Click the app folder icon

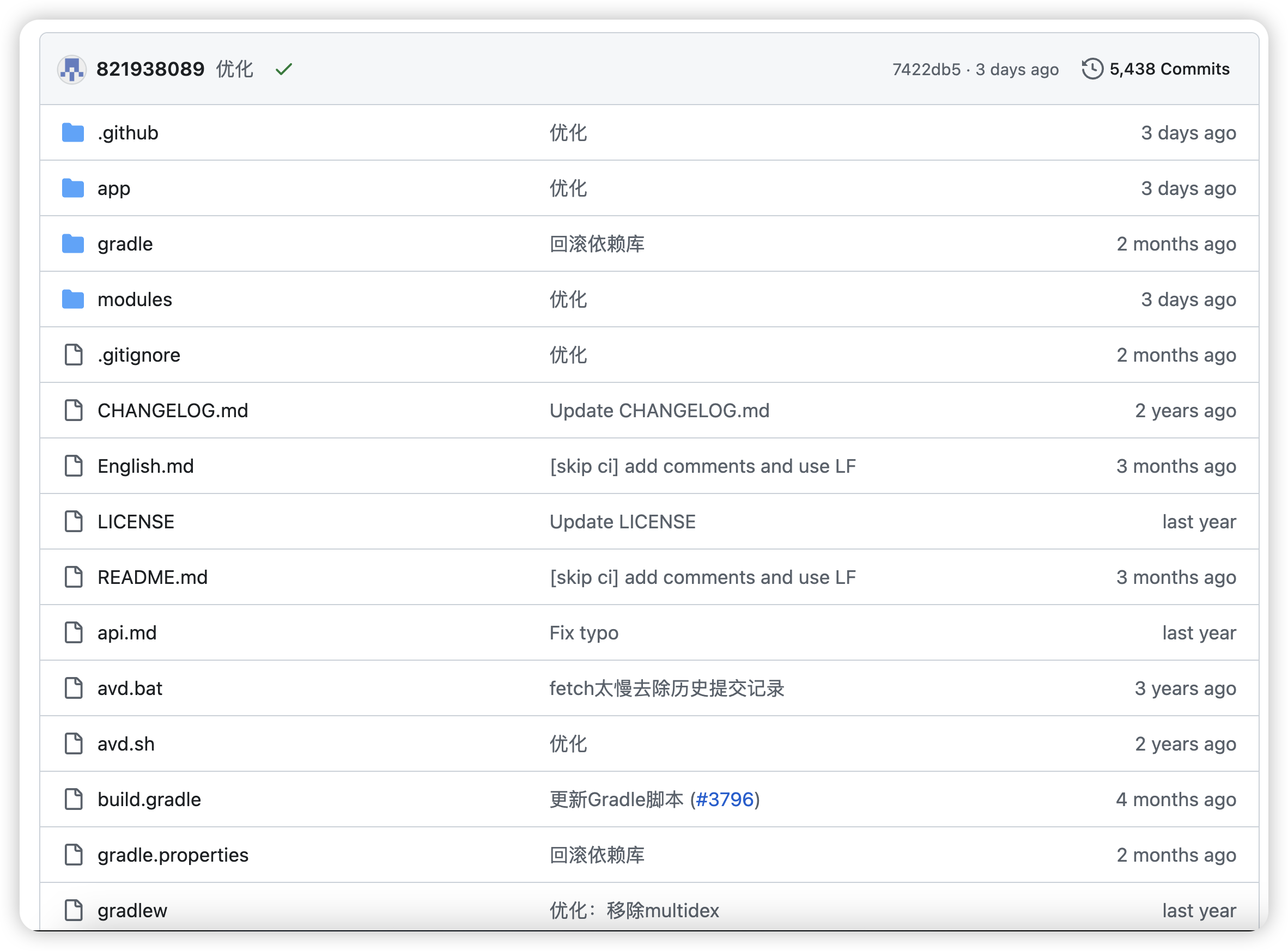pos(73,188)
